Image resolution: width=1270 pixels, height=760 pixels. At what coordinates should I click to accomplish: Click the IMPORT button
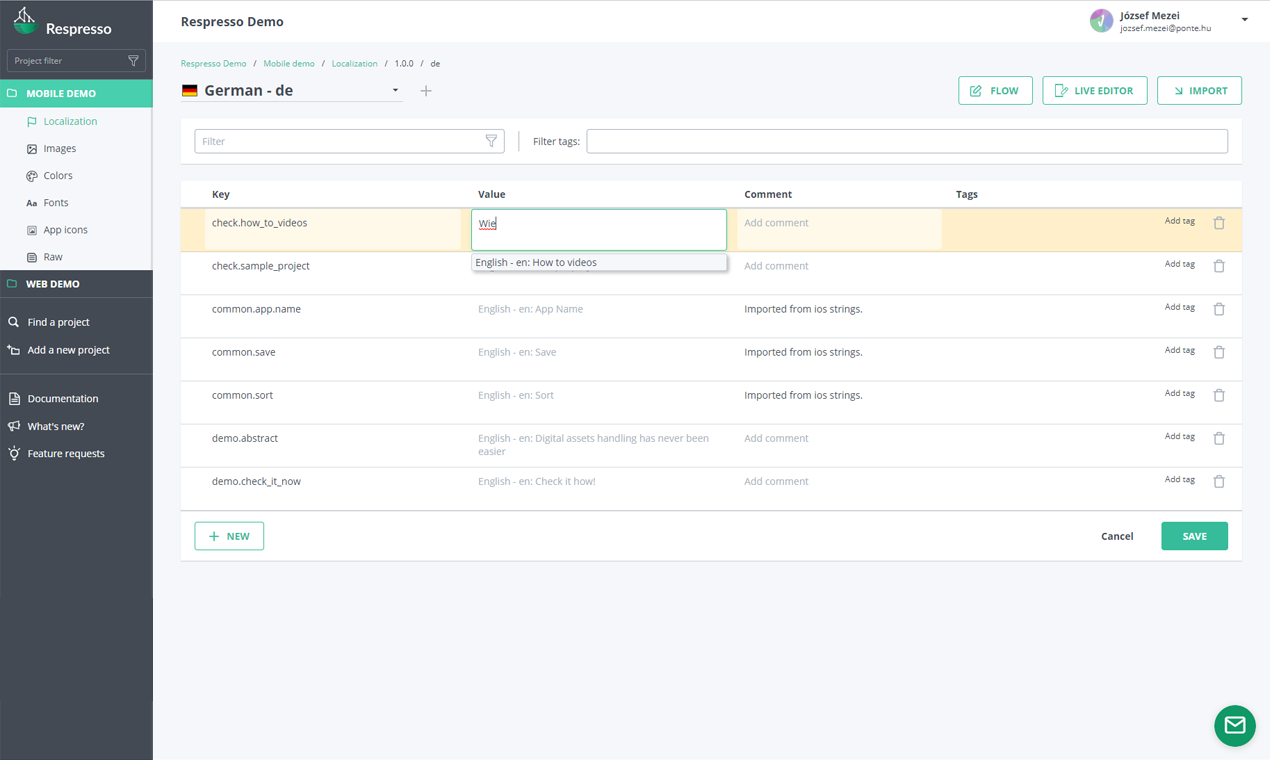click(1199, 90)
